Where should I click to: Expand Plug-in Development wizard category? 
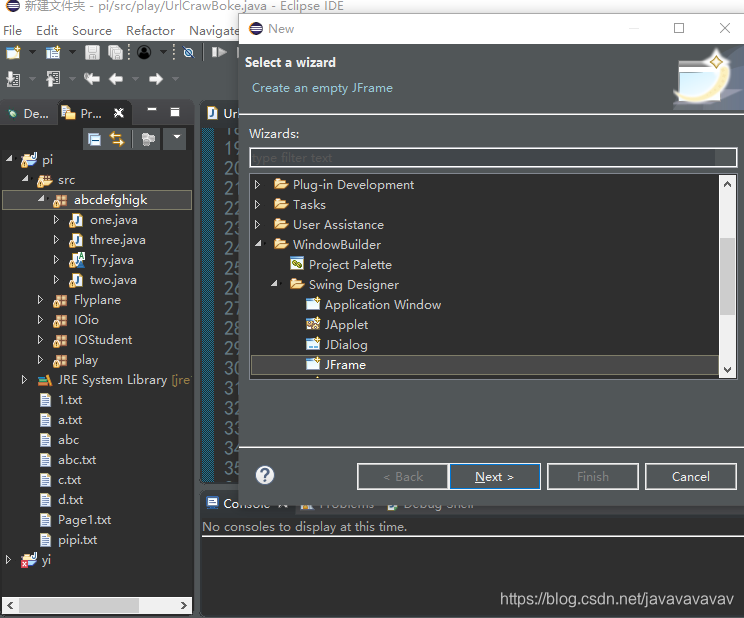258,184
